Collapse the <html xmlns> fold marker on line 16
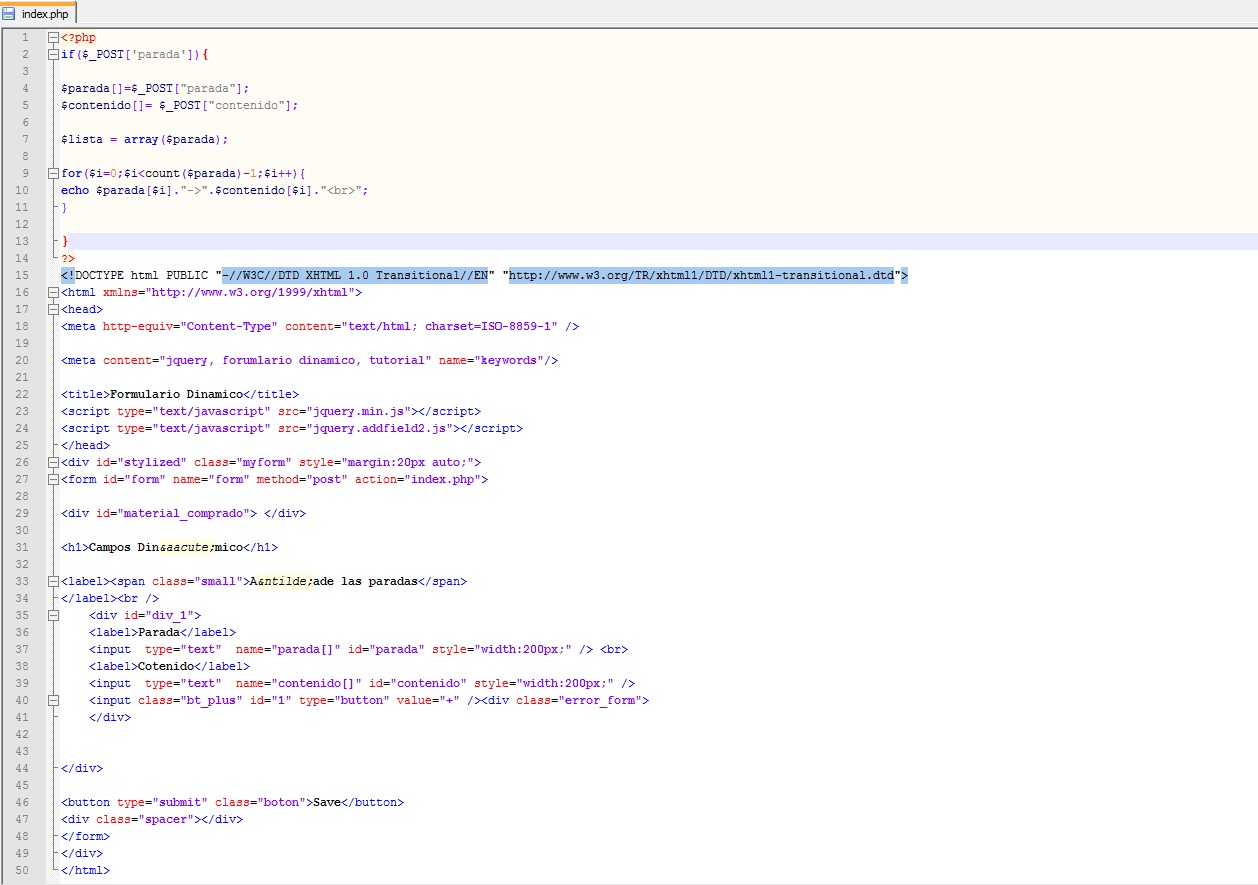 [53, 292]
